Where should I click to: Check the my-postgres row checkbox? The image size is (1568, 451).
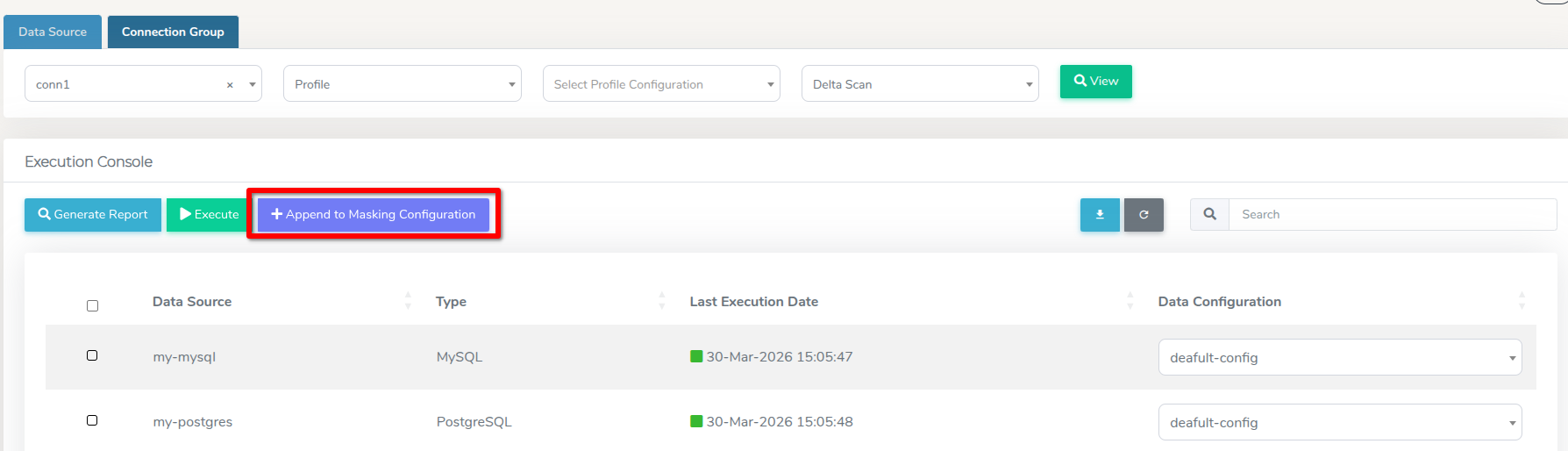tap(92, 420)
